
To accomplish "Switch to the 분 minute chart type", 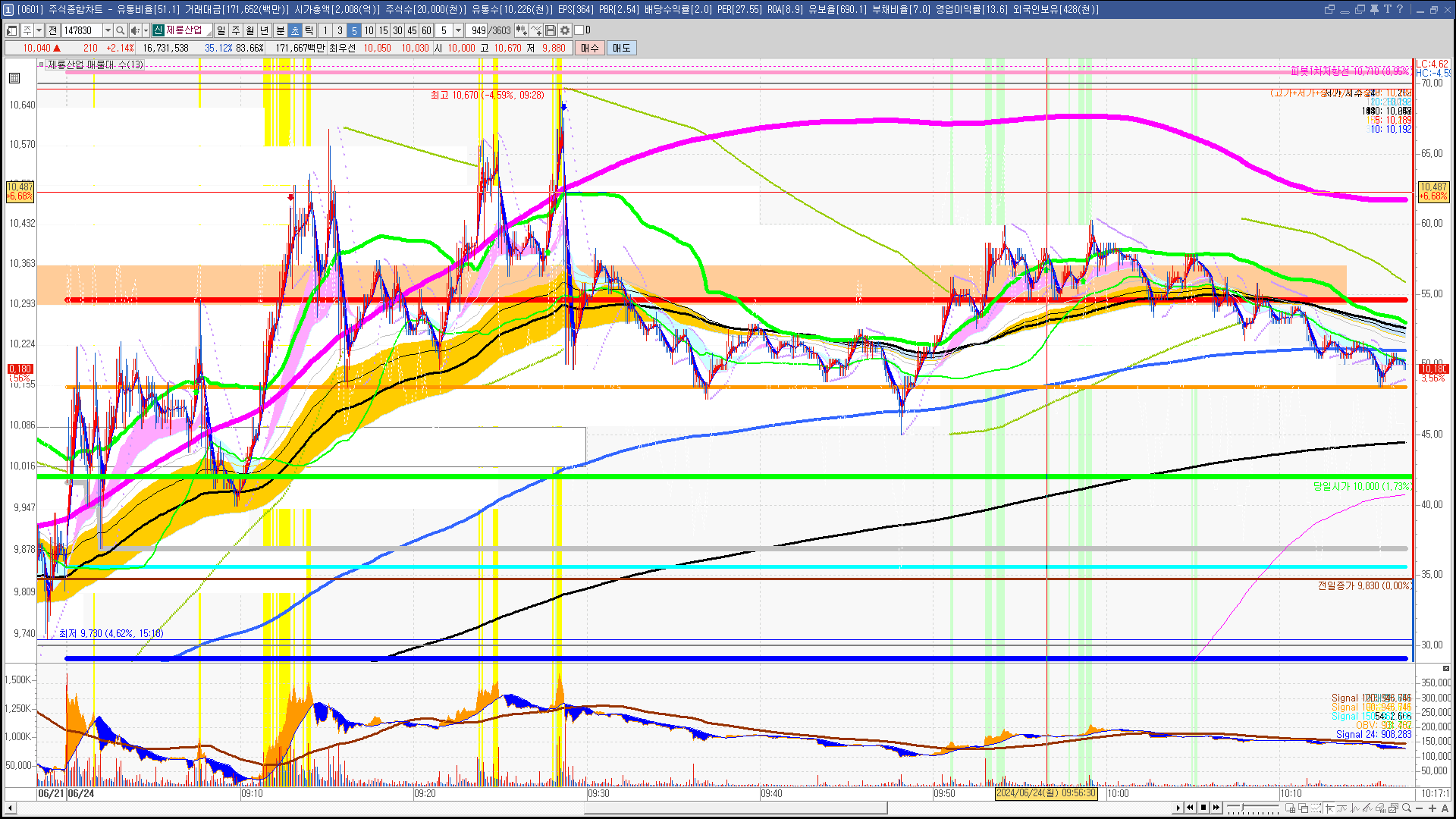I will (x=280, y=30).
